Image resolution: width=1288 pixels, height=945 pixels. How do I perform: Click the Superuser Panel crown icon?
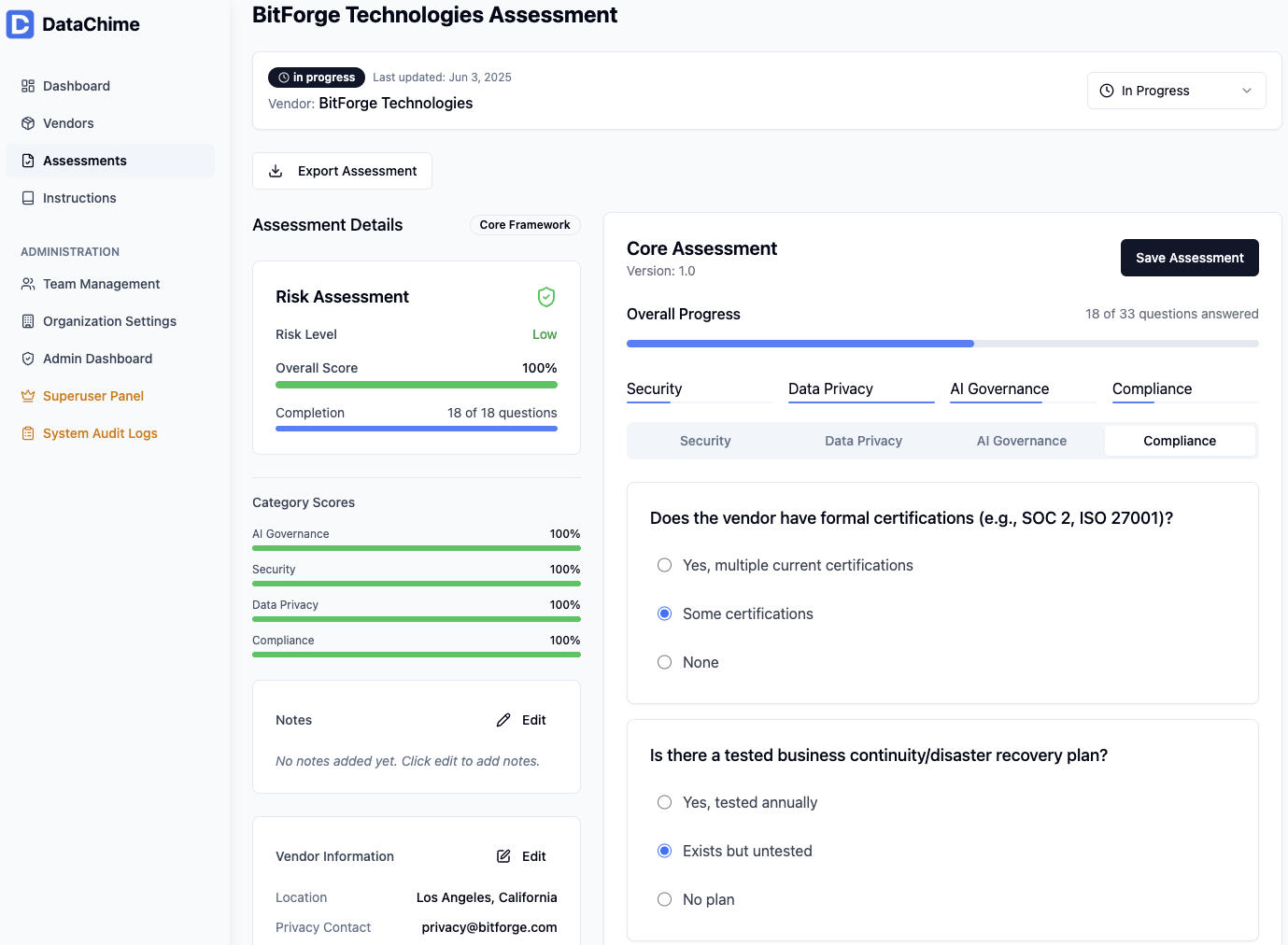(28, 396)
